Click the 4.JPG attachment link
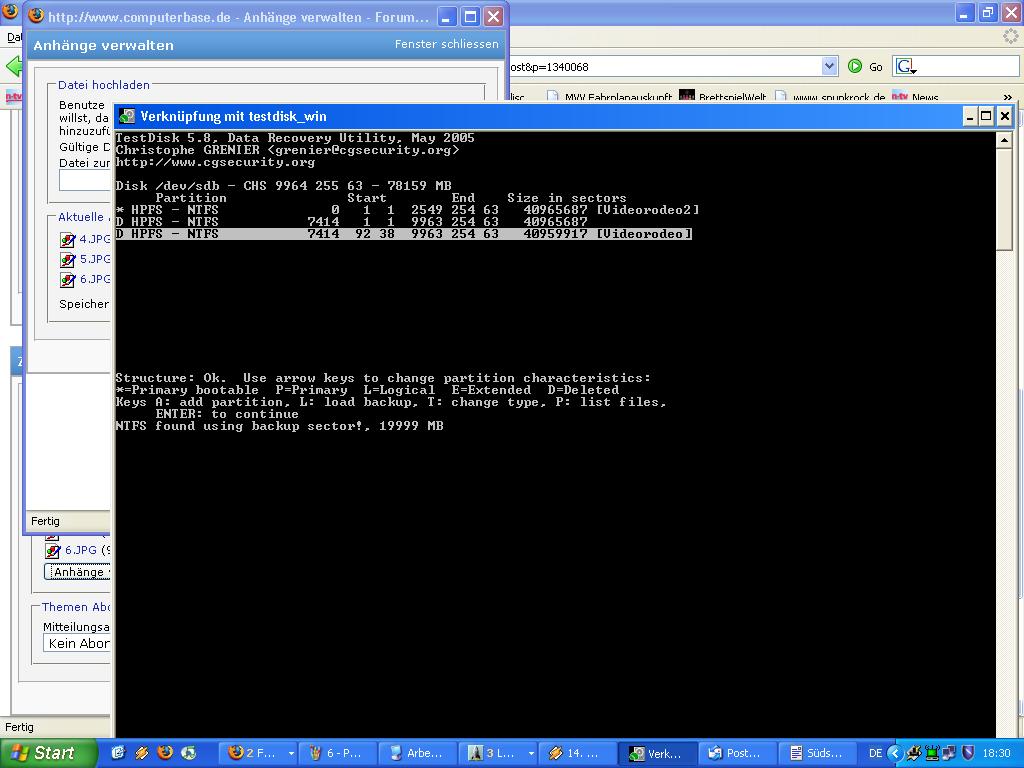The width and height of the screenshot is (1024, 768). coord(95,239)
